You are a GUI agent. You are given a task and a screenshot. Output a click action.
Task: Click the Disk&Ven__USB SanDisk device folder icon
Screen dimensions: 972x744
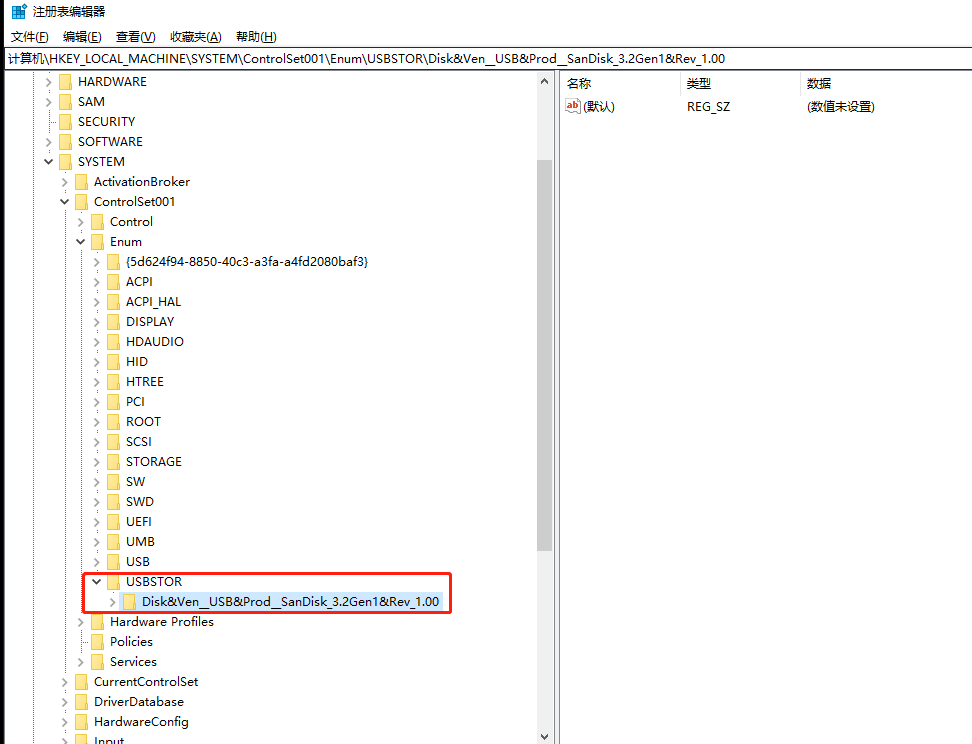pos(132,601)
